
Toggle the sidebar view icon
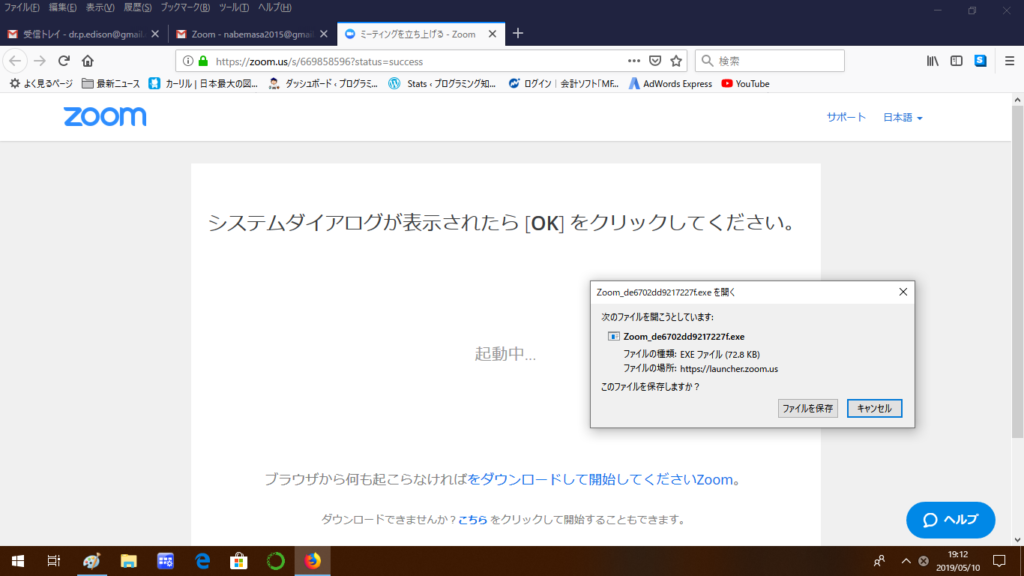(956, 61)
